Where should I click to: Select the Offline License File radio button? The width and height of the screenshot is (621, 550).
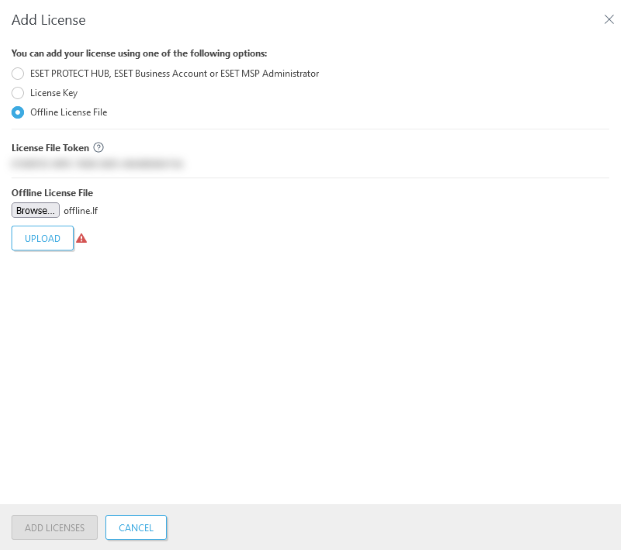17,112
